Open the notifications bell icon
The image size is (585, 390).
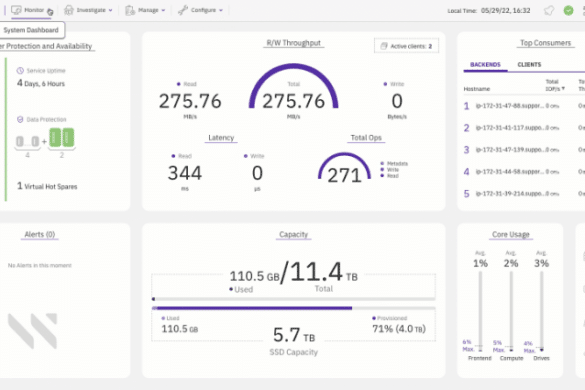pyautogui.click(x=549, y=10)
